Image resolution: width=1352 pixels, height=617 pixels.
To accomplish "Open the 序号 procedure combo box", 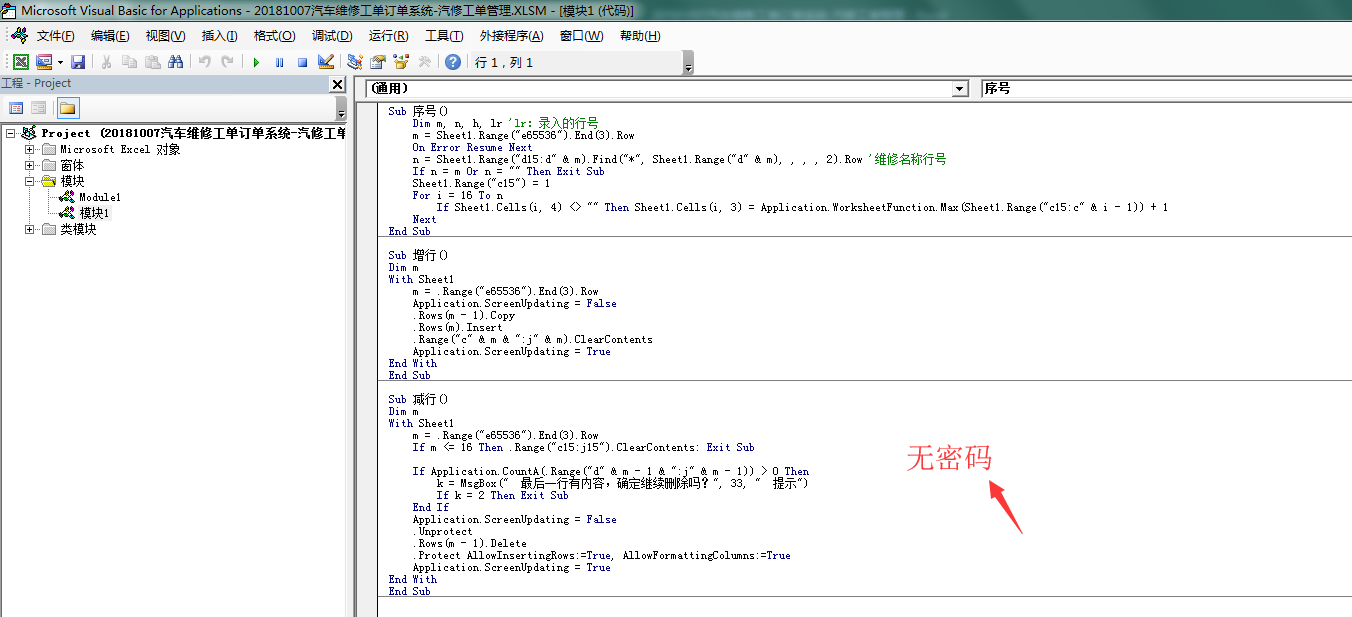I will (x=1166, y=89).
